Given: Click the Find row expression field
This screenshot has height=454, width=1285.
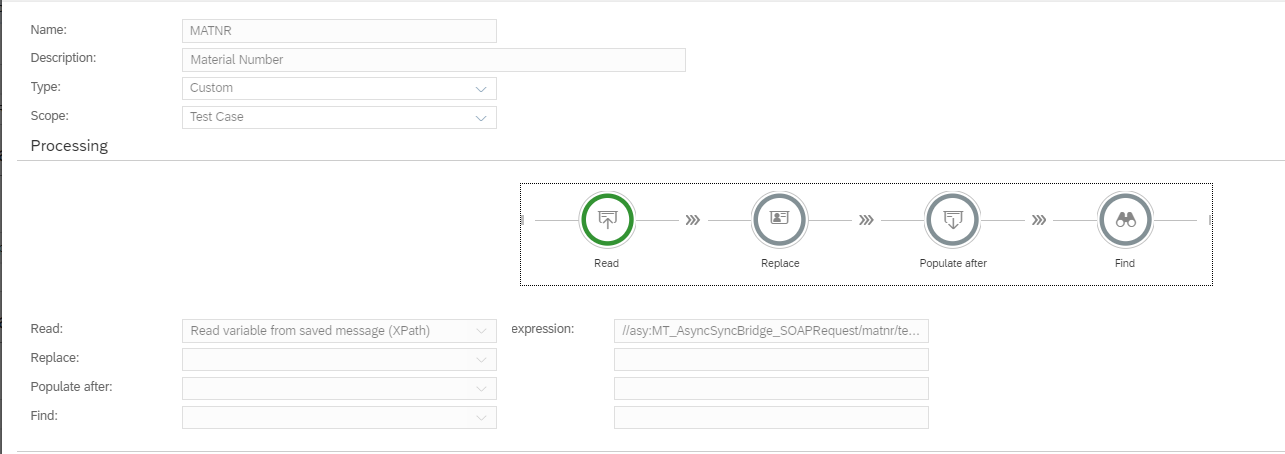Looking at the screenshot, I should click(771, 417).
